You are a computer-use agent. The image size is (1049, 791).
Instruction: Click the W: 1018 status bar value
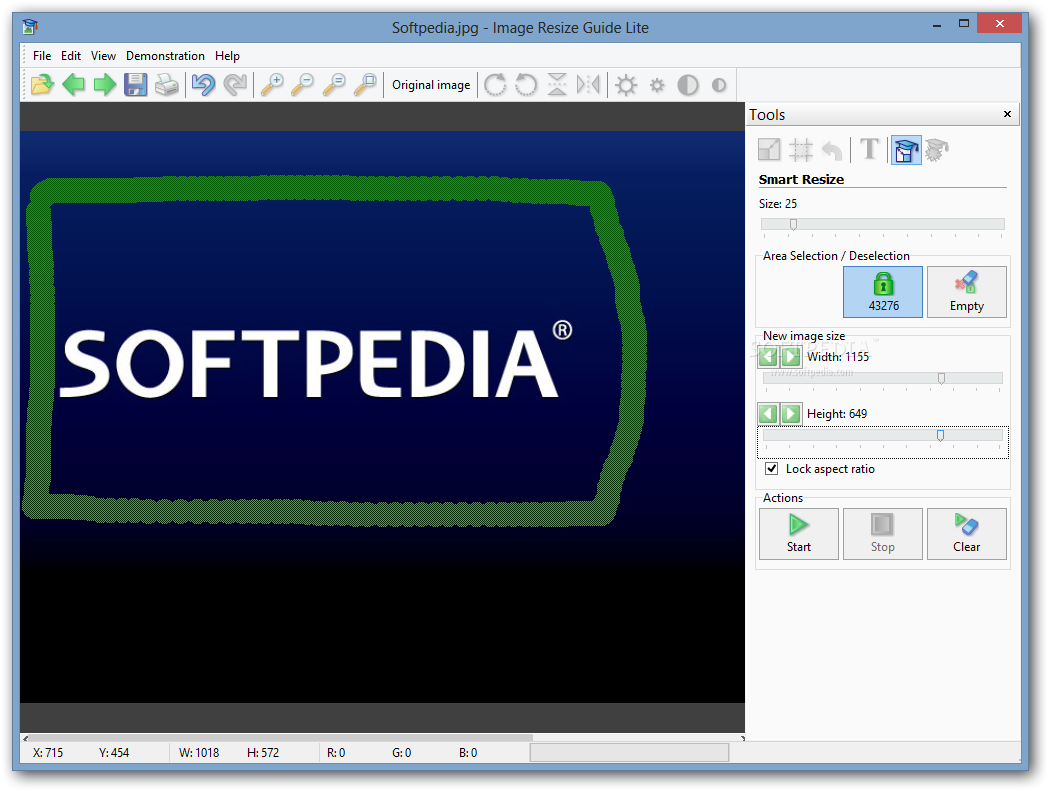tap(199, 753)
